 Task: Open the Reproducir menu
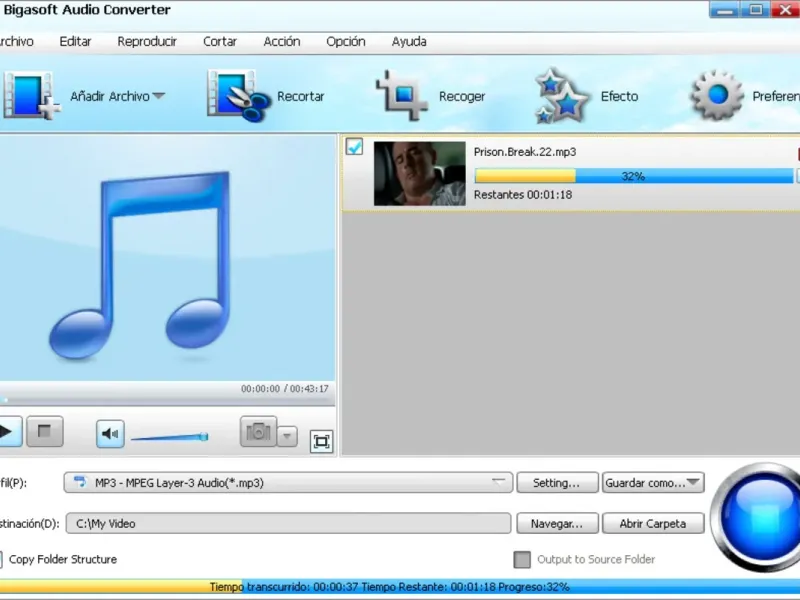coord(147,42)
